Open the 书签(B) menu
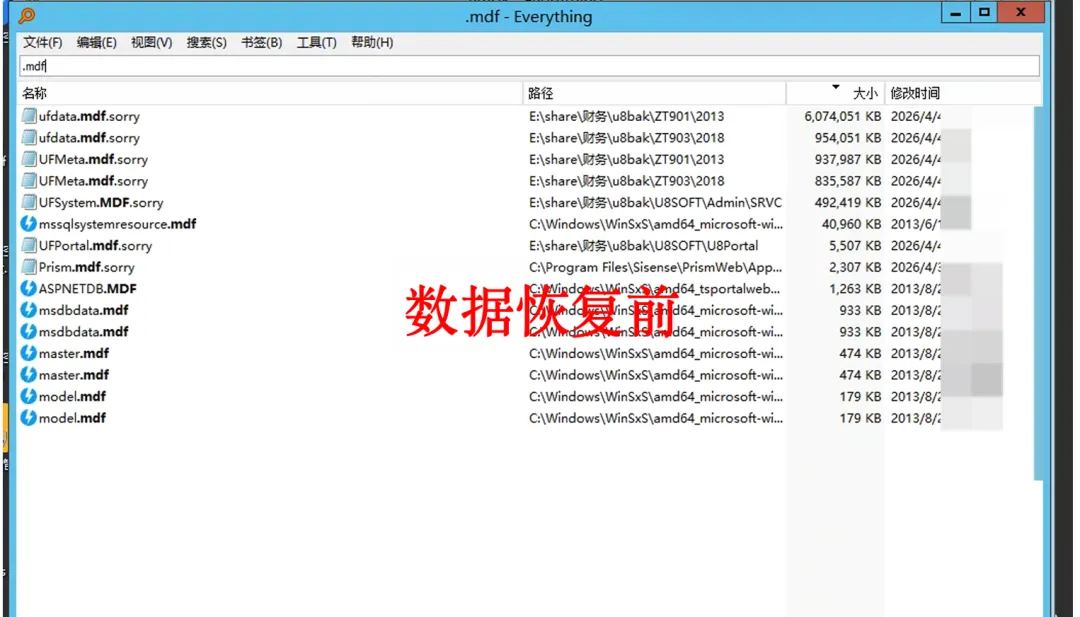Image resolution: width=1080 pixels, height=617 pixels. click(262, 43)
